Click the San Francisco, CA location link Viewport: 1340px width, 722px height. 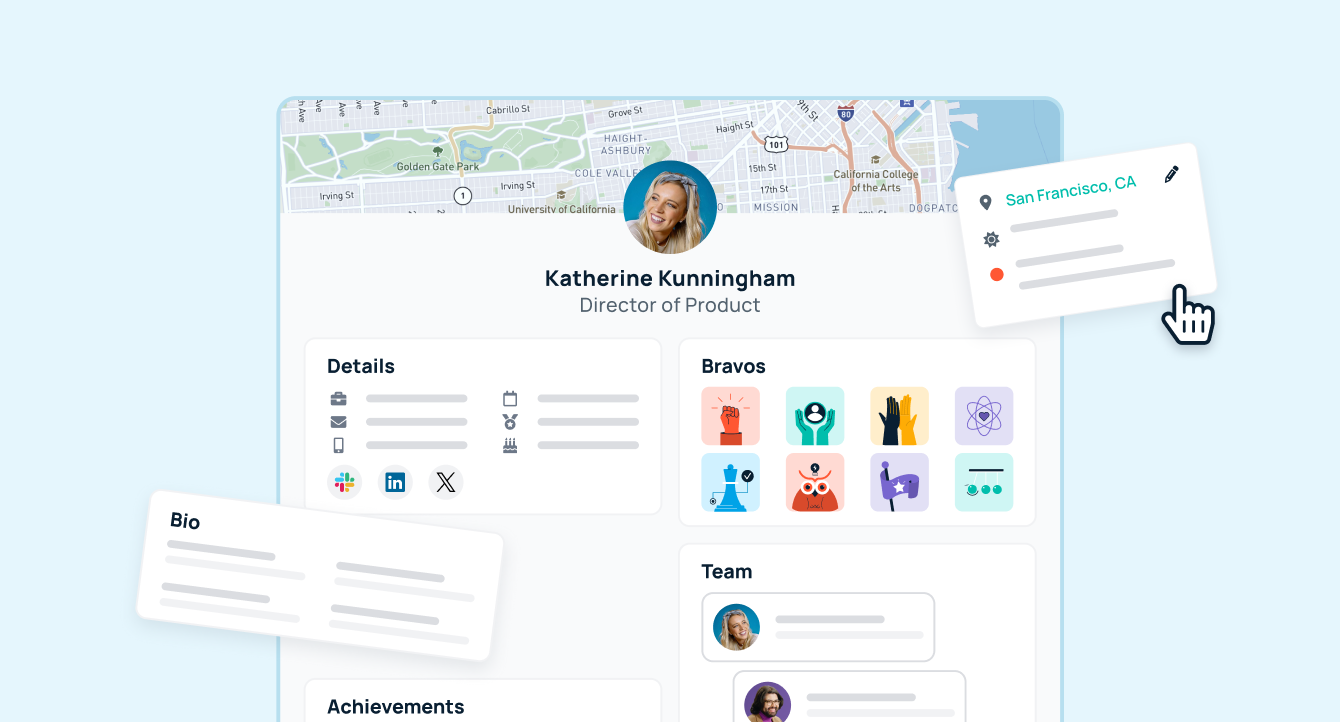tap(1071, 190)
